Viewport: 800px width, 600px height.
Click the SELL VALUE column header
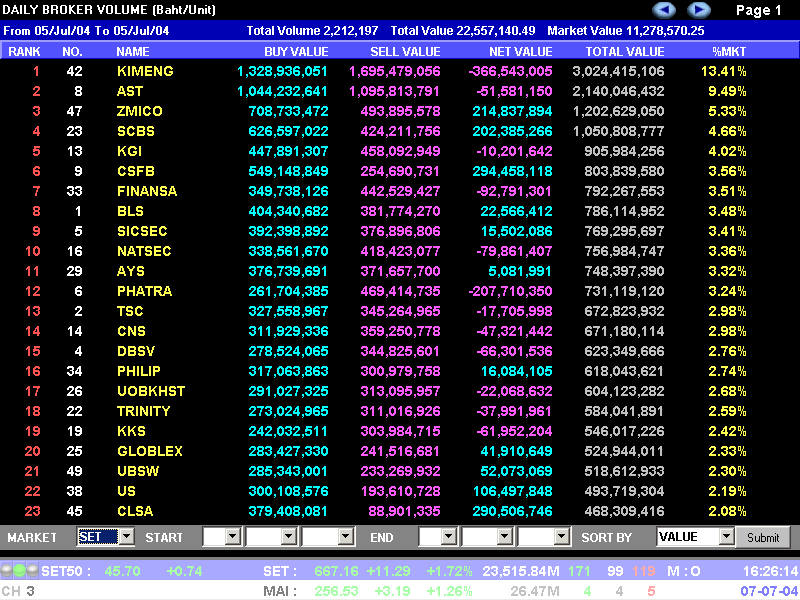(x=405, y=52)
